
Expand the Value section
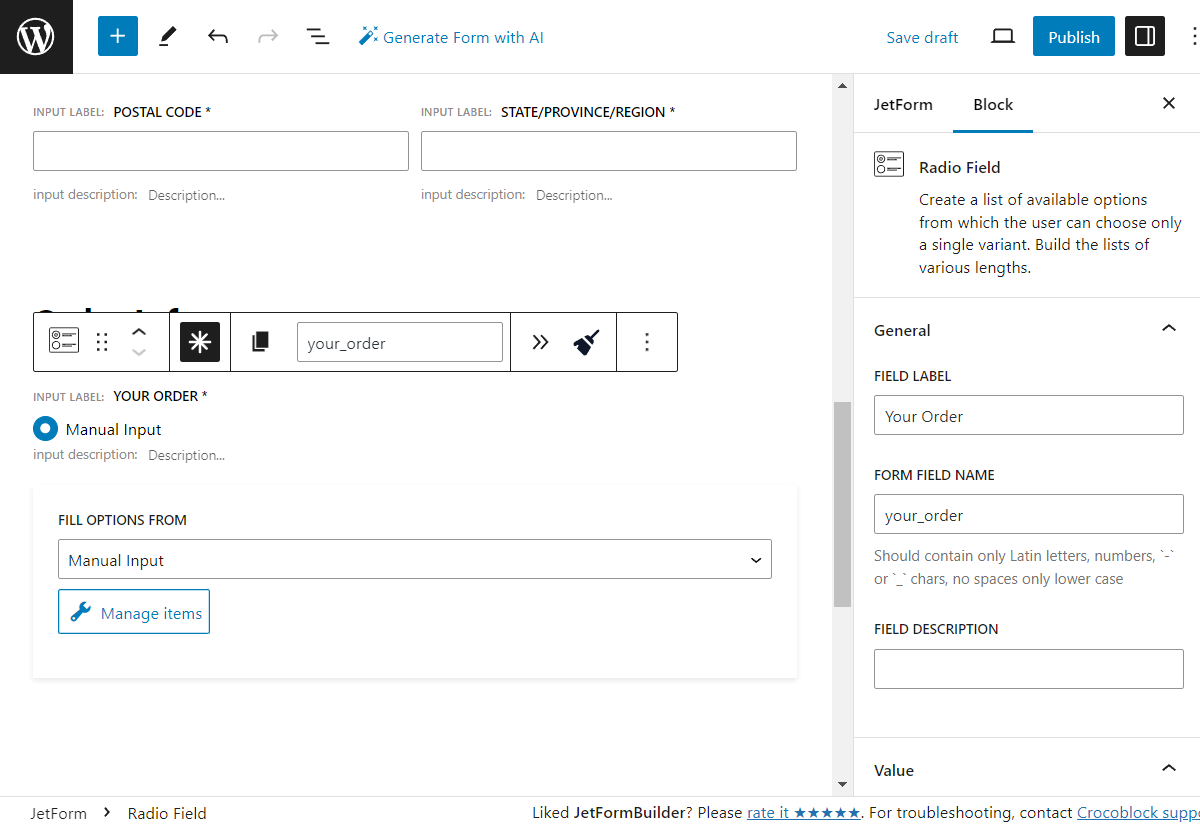click(1168, 768)
